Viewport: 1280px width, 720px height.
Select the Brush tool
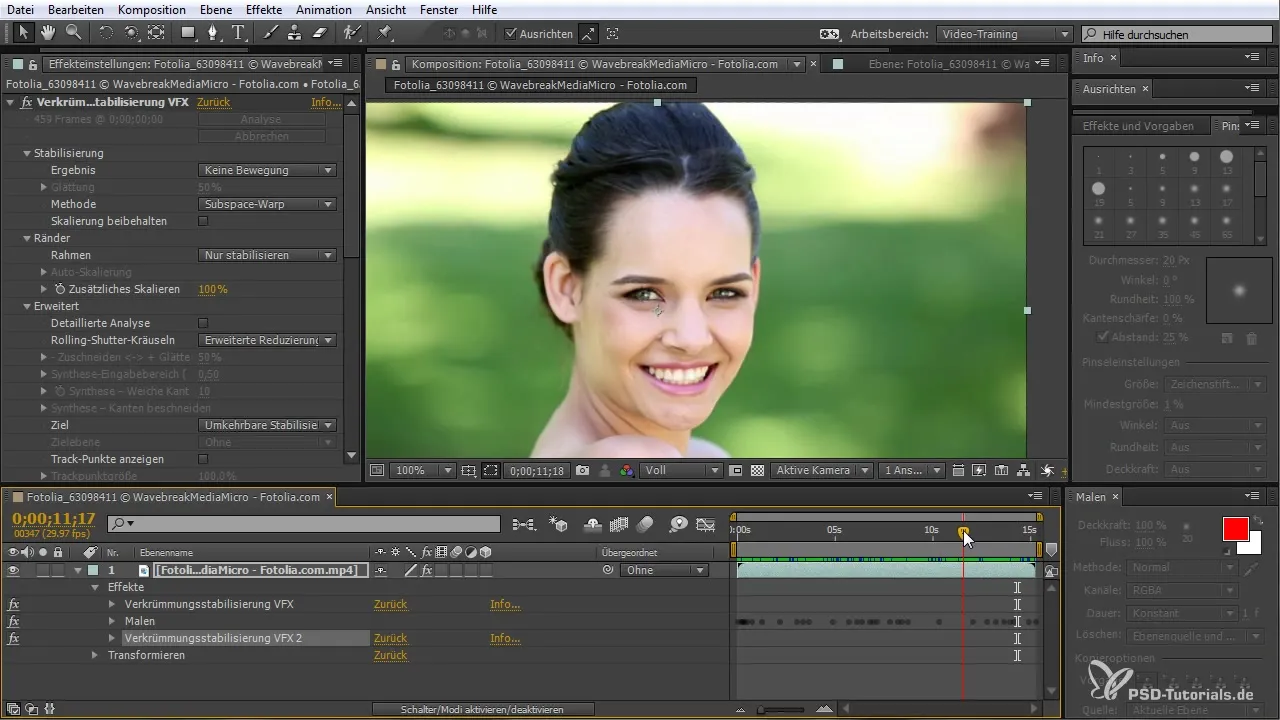coord(270,33)
